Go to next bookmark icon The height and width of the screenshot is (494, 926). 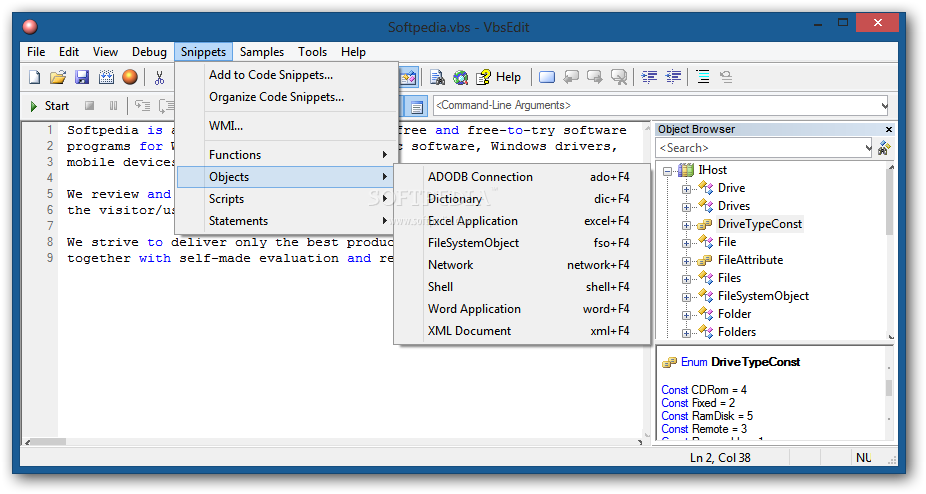[595, 77]
